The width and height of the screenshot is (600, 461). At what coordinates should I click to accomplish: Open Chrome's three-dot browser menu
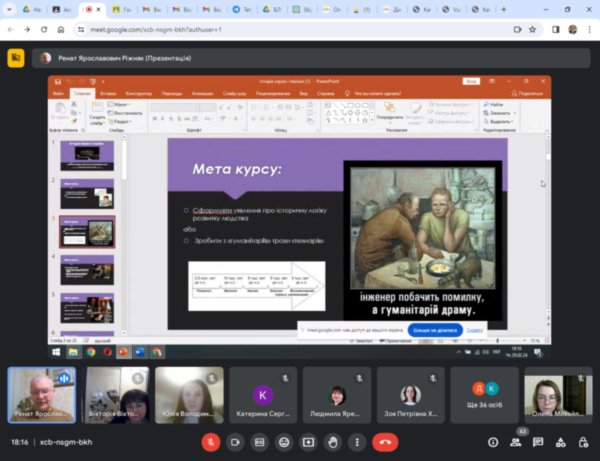[589, 29]
